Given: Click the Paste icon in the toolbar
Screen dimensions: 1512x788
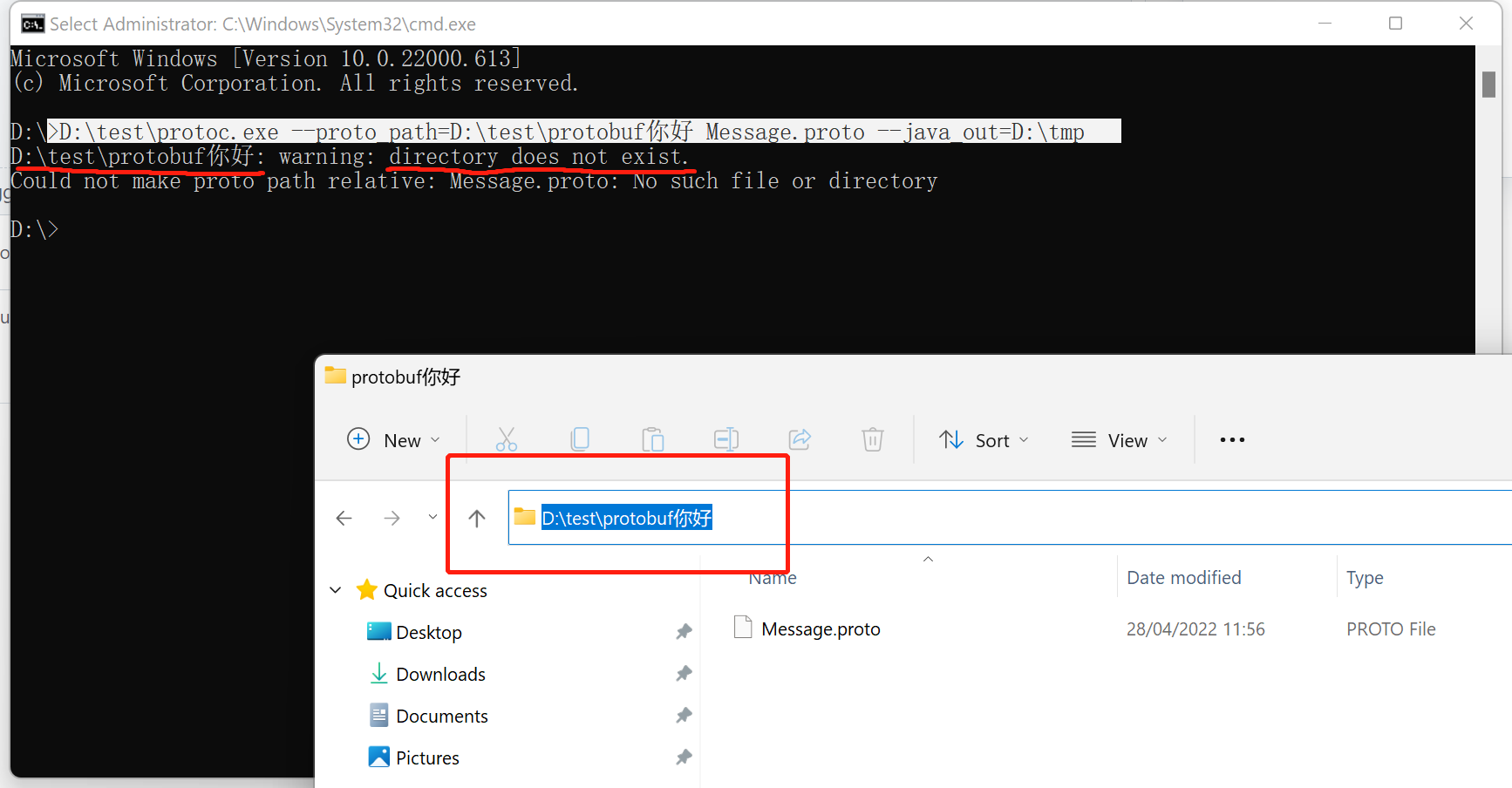Looking at the screenshot, I should pyautogui.click(x=653, y=439).
